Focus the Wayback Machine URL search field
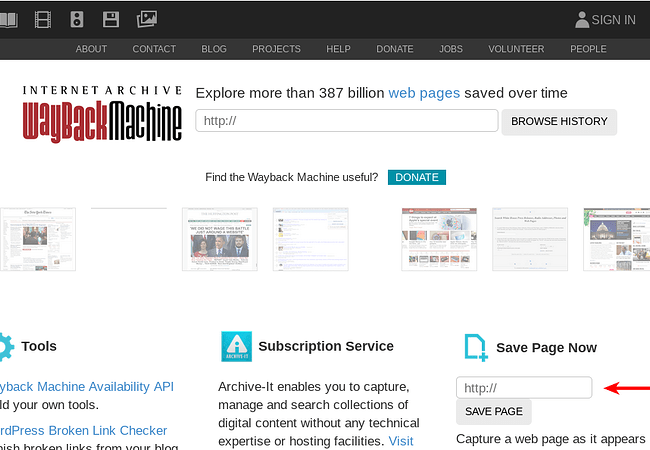Image resolution: width=650 pixels, height=450 pixels. (x=347, y=121)
